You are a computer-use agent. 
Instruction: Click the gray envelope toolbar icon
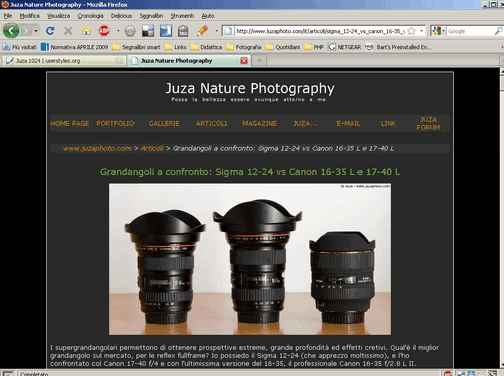point(183,31)
